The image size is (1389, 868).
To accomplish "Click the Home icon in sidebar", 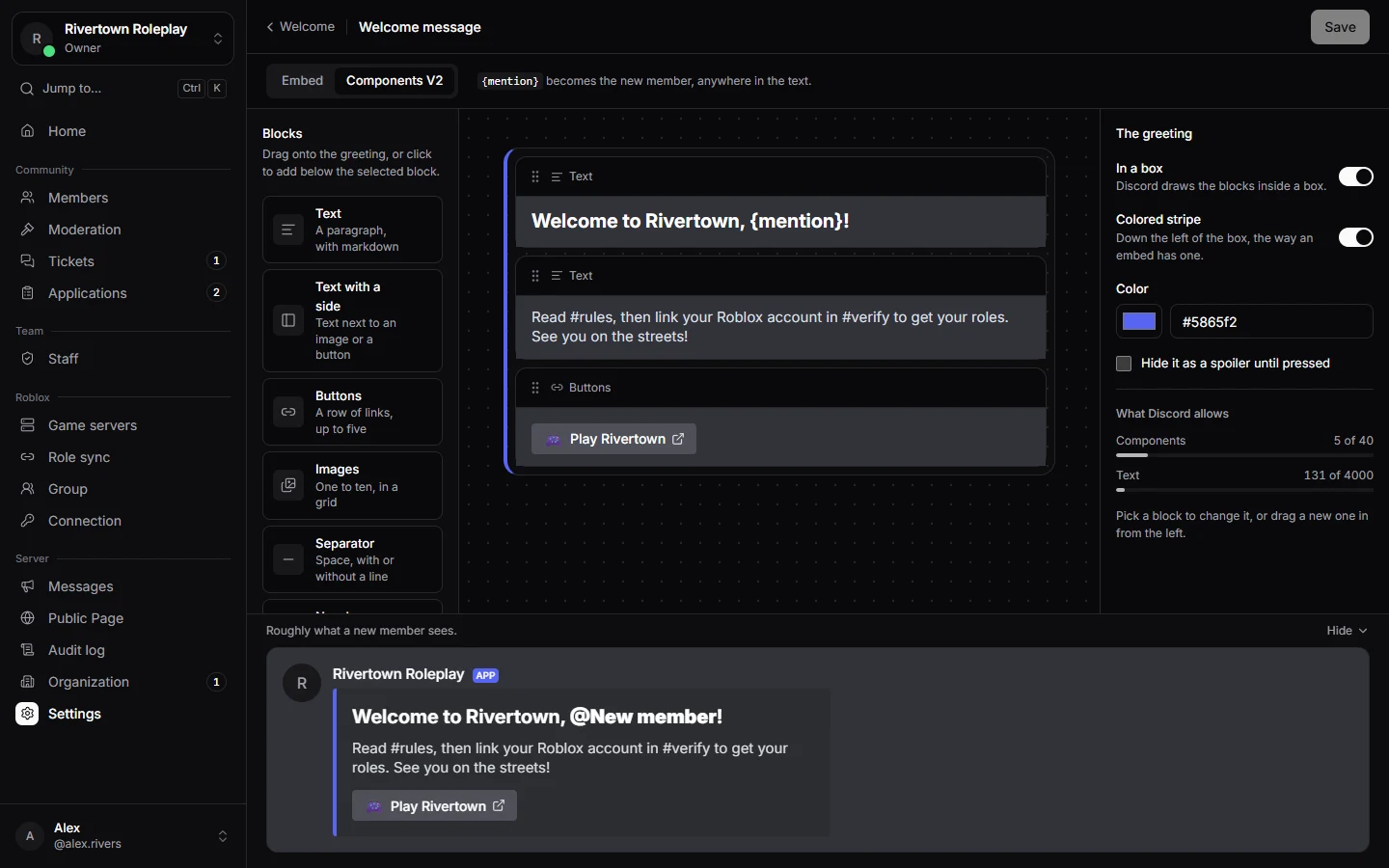I will point(28,131).
